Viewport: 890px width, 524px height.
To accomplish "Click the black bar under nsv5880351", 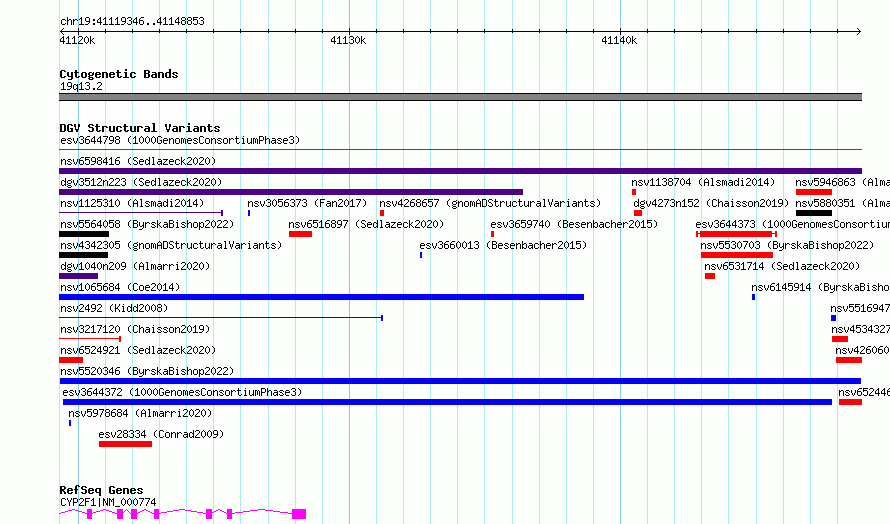I will pos(814,213).
